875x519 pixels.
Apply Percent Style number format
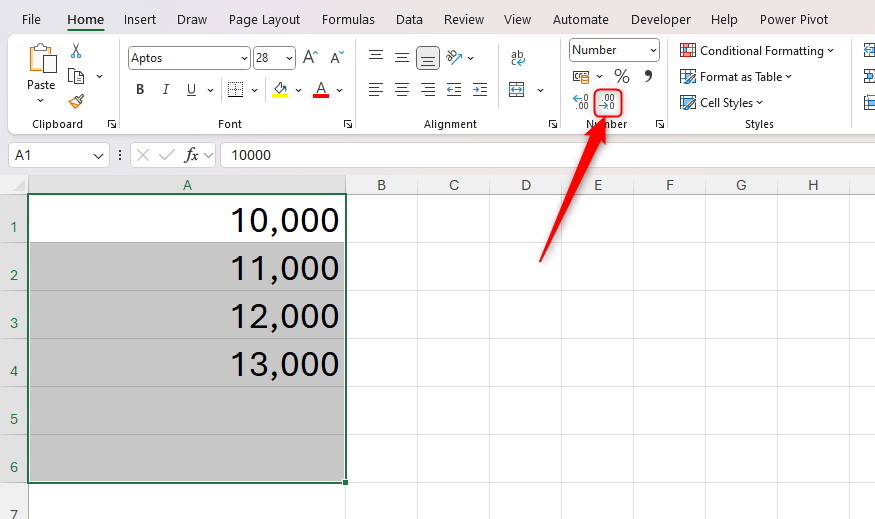pos(621,76)
